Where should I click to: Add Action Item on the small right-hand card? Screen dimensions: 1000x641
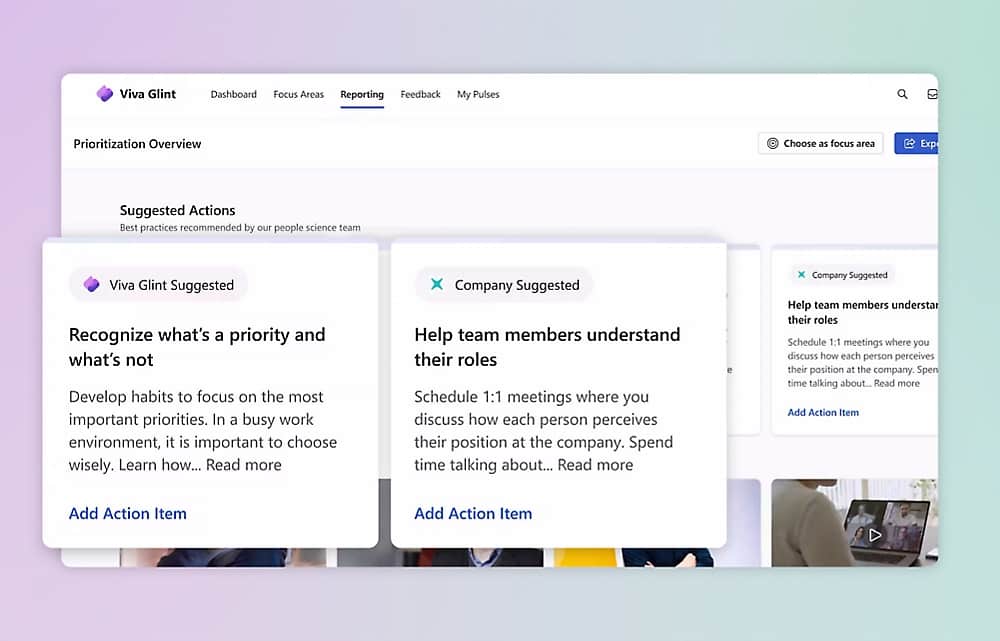(823, 413)
